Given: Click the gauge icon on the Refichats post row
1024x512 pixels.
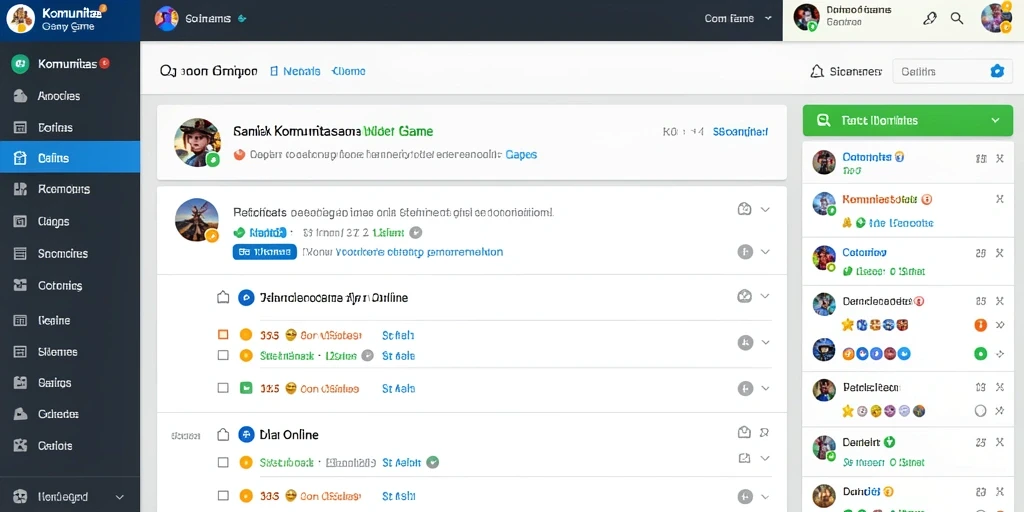Looking at the screenshot, I should point(744,210).
